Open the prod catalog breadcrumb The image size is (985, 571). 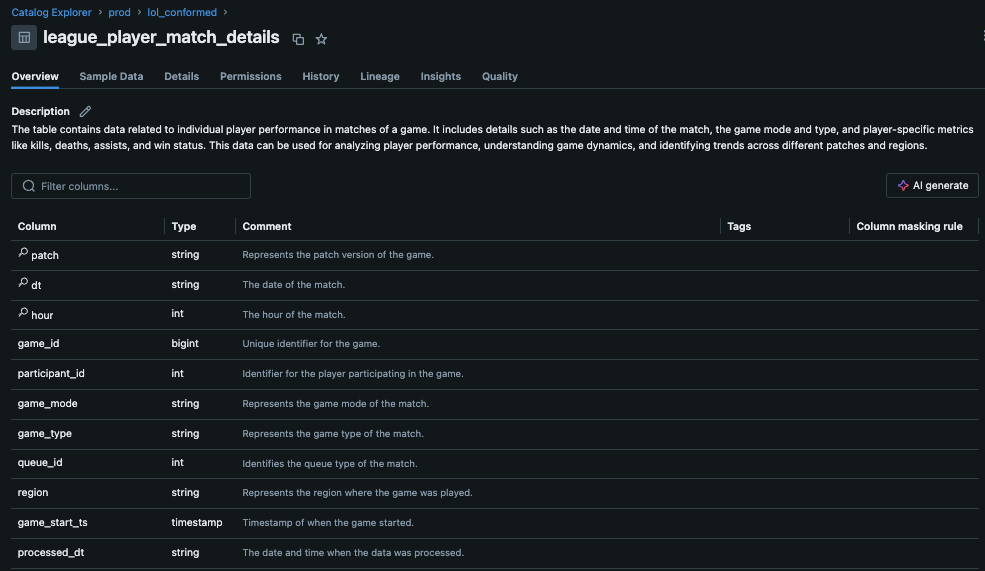(119, 12)
